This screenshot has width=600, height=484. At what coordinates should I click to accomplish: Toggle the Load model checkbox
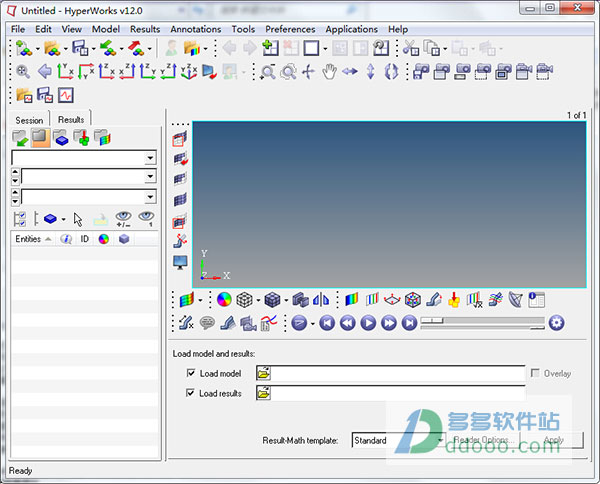191,373
